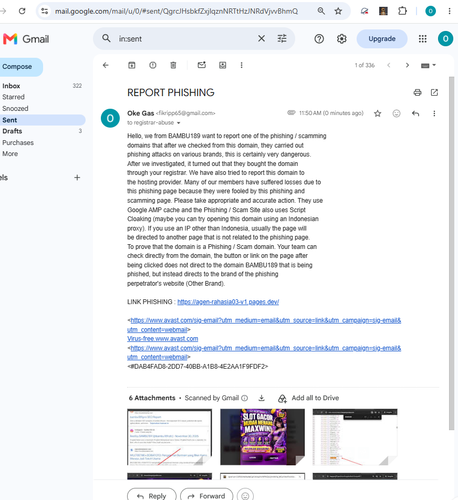The image size is (458, 500).
Task: View Scanned by Gmail info icon
Action: coord(244,398)
